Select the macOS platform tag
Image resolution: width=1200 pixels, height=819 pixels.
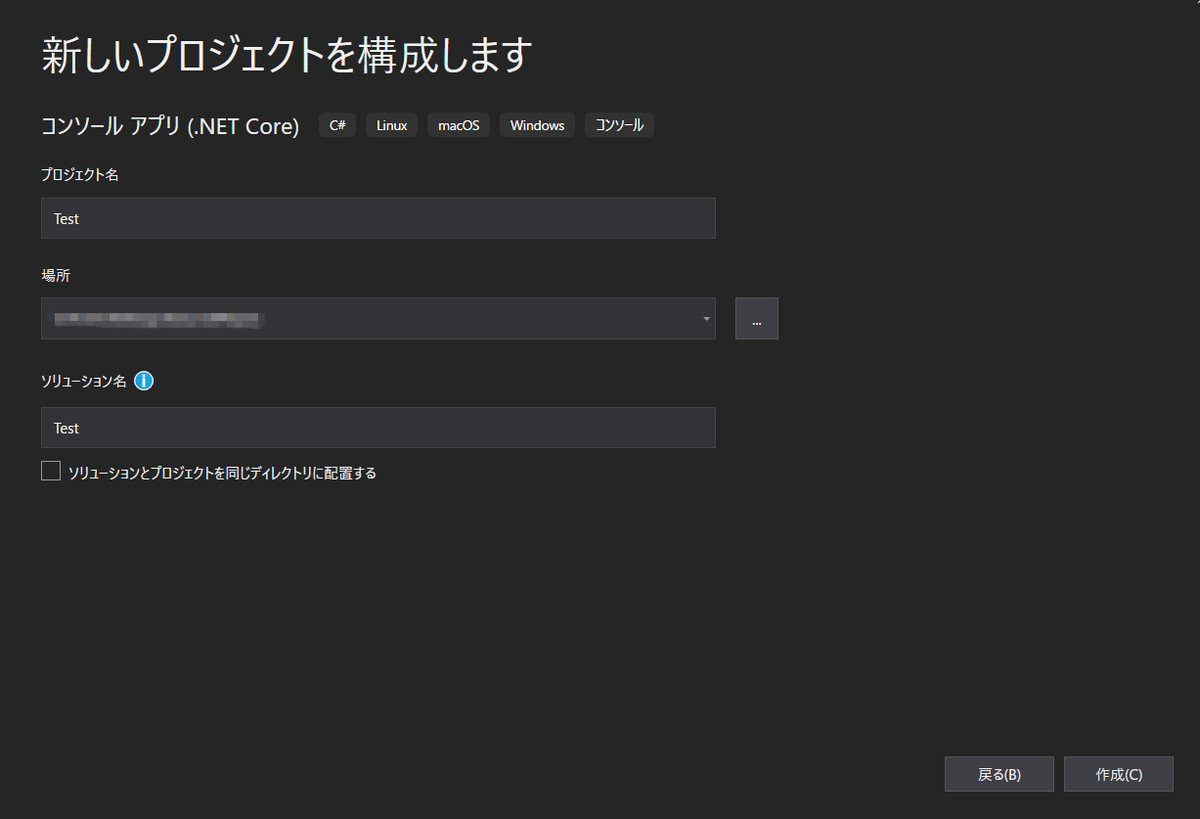[458, 124]
